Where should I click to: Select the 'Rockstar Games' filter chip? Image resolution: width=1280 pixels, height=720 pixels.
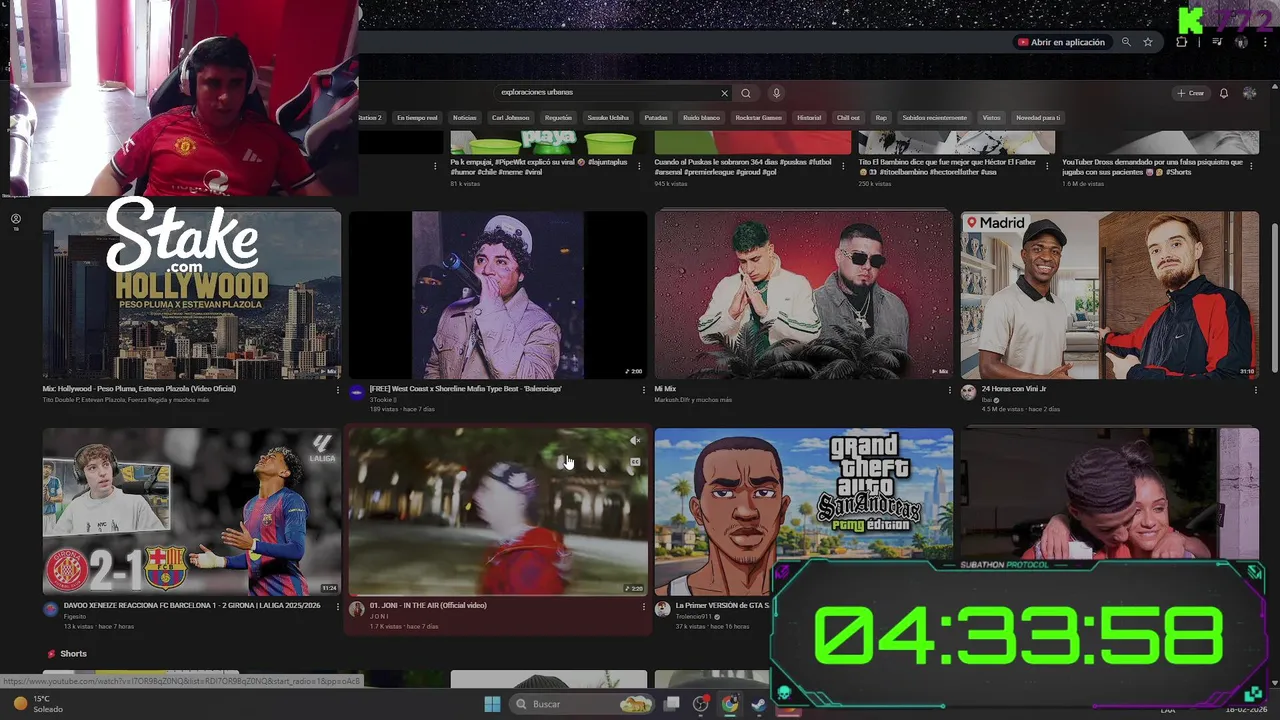pyautogui.click(x=759, y=117)
